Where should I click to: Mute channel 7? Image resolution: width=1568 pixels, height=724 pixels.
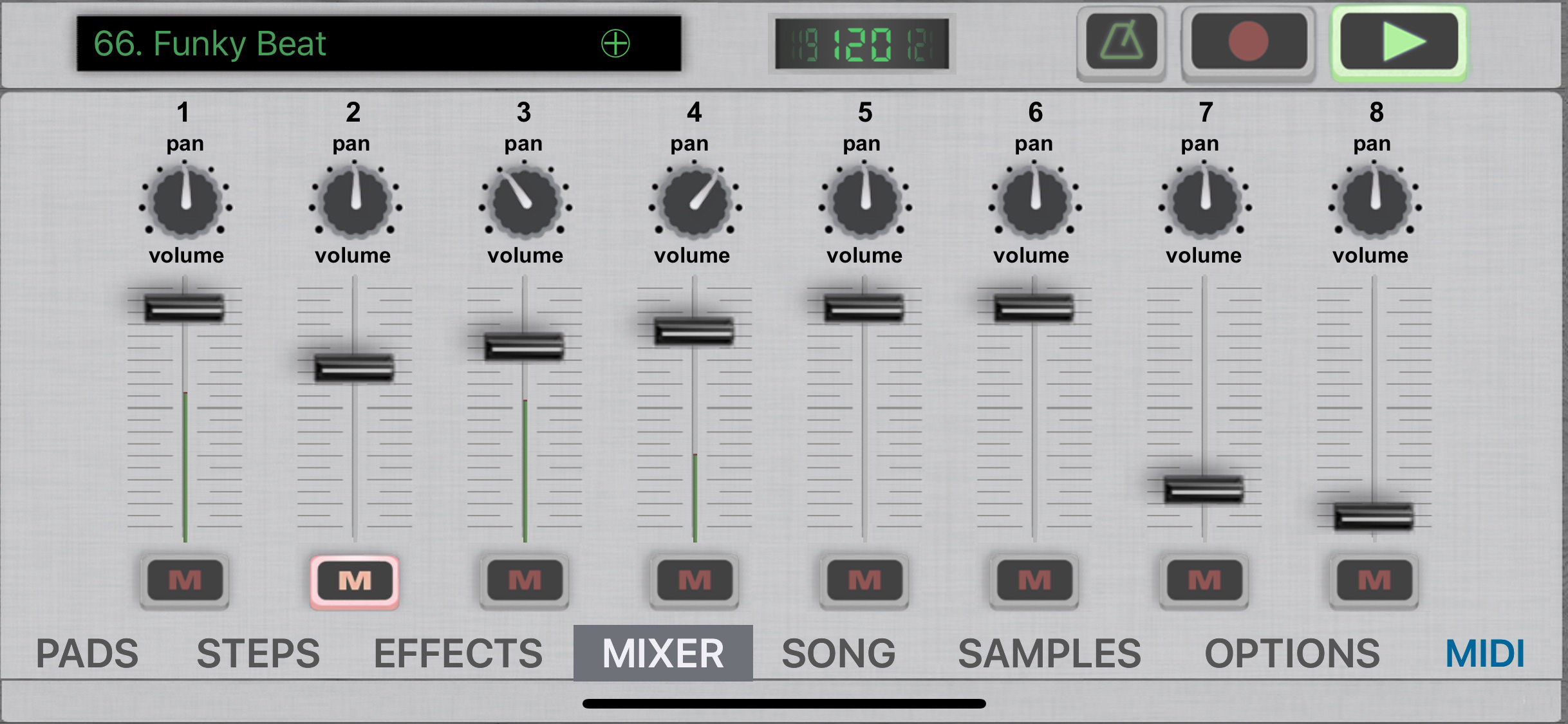coord(1204,580)
